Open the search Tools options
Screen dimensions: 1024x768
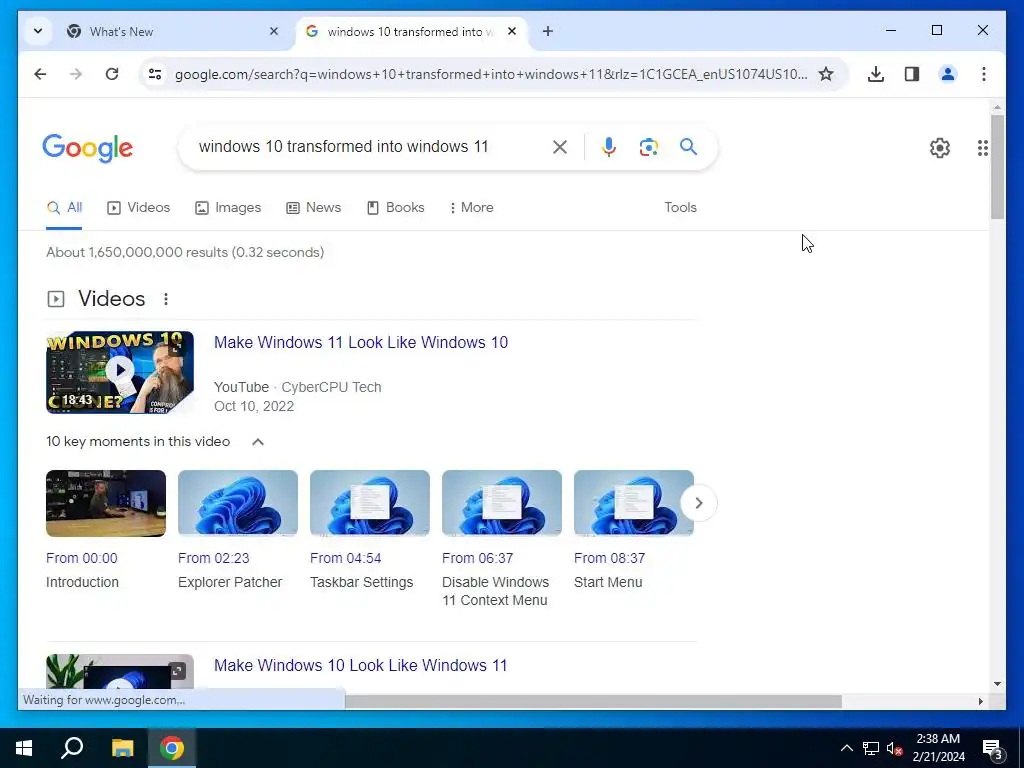pyautogui.click(x=680, y=207)
